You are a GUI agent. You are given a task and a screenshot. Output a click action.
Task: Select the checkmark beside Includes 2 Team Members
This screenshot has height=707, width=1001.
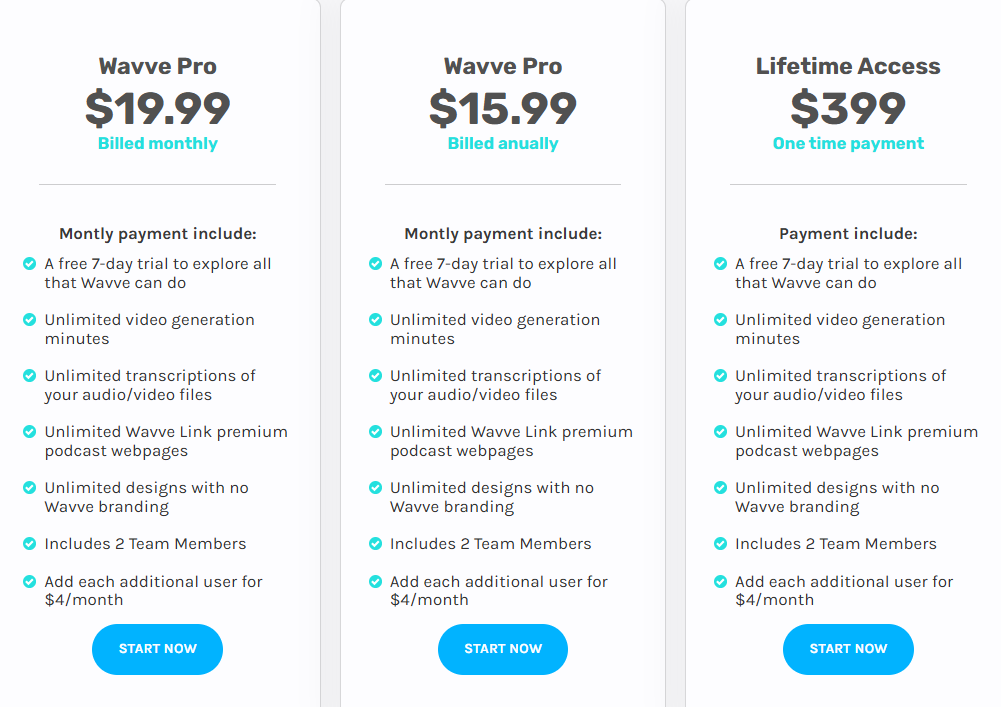pyautogui.click(x=28, y=544)
